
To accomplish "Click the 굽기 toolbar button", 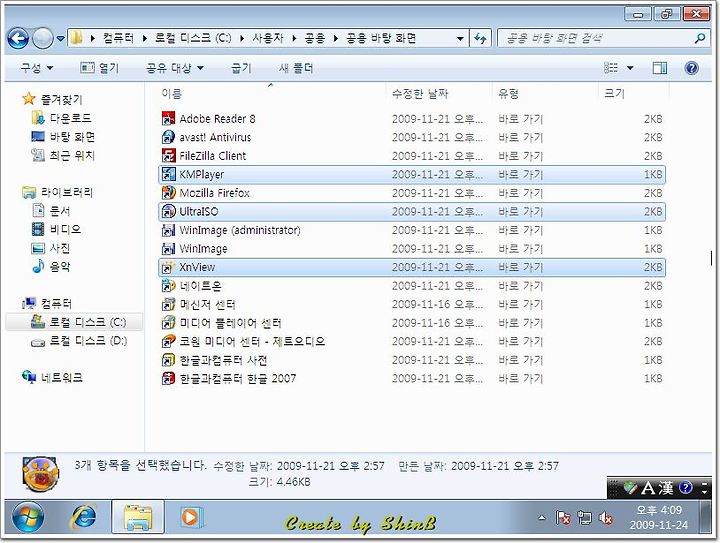I will (x=242, y=68).
